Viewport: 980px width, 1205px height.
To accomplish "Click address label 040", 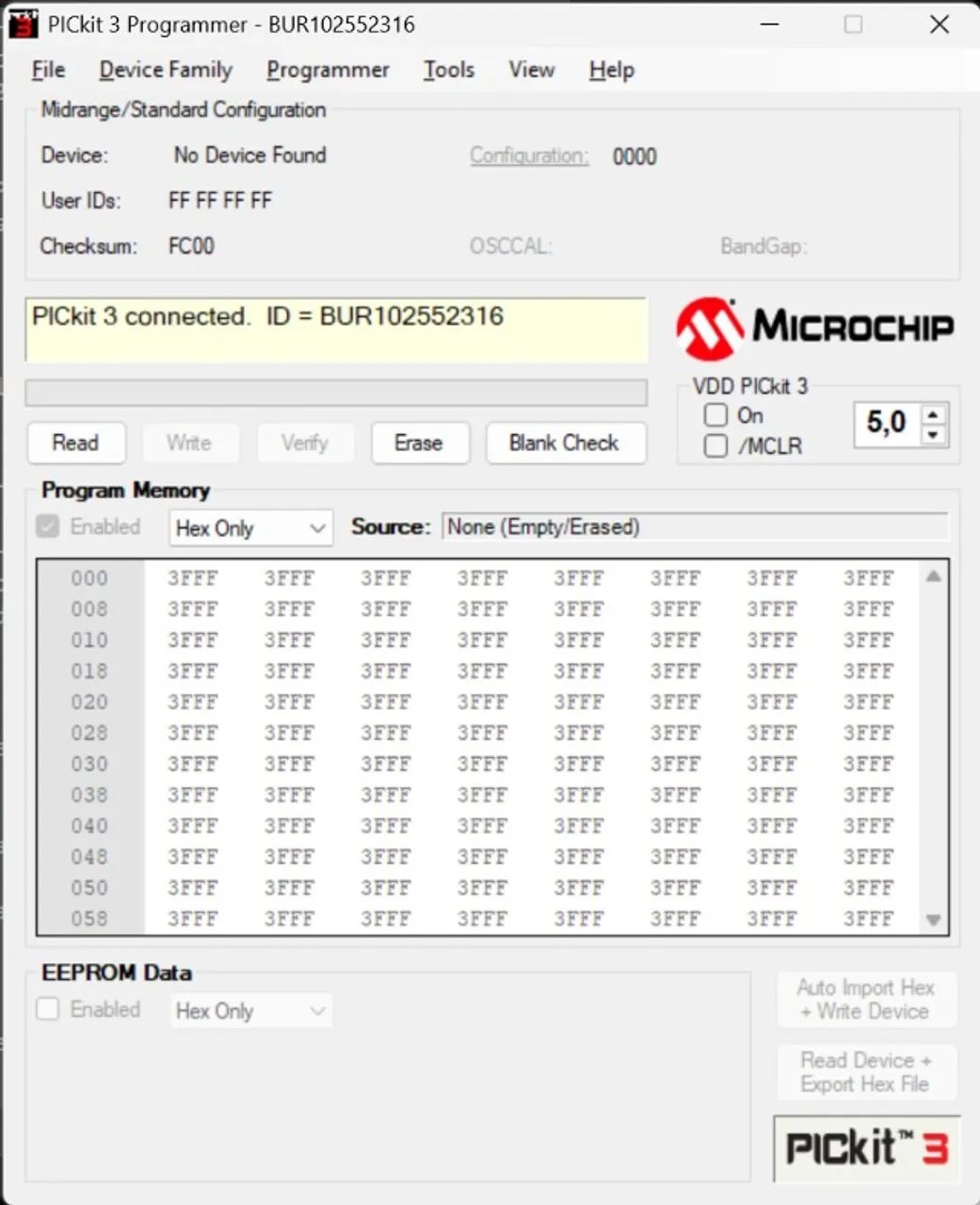I will (x=89, y=826).
